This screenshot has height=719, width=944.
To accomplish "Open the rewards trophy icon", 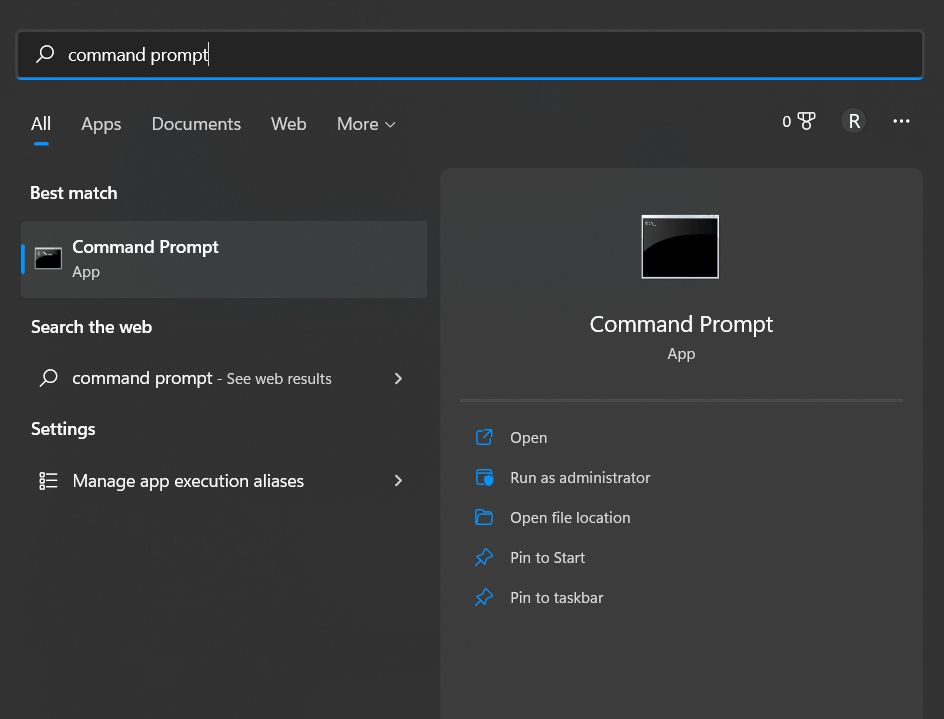I will (x=806, y=121).
